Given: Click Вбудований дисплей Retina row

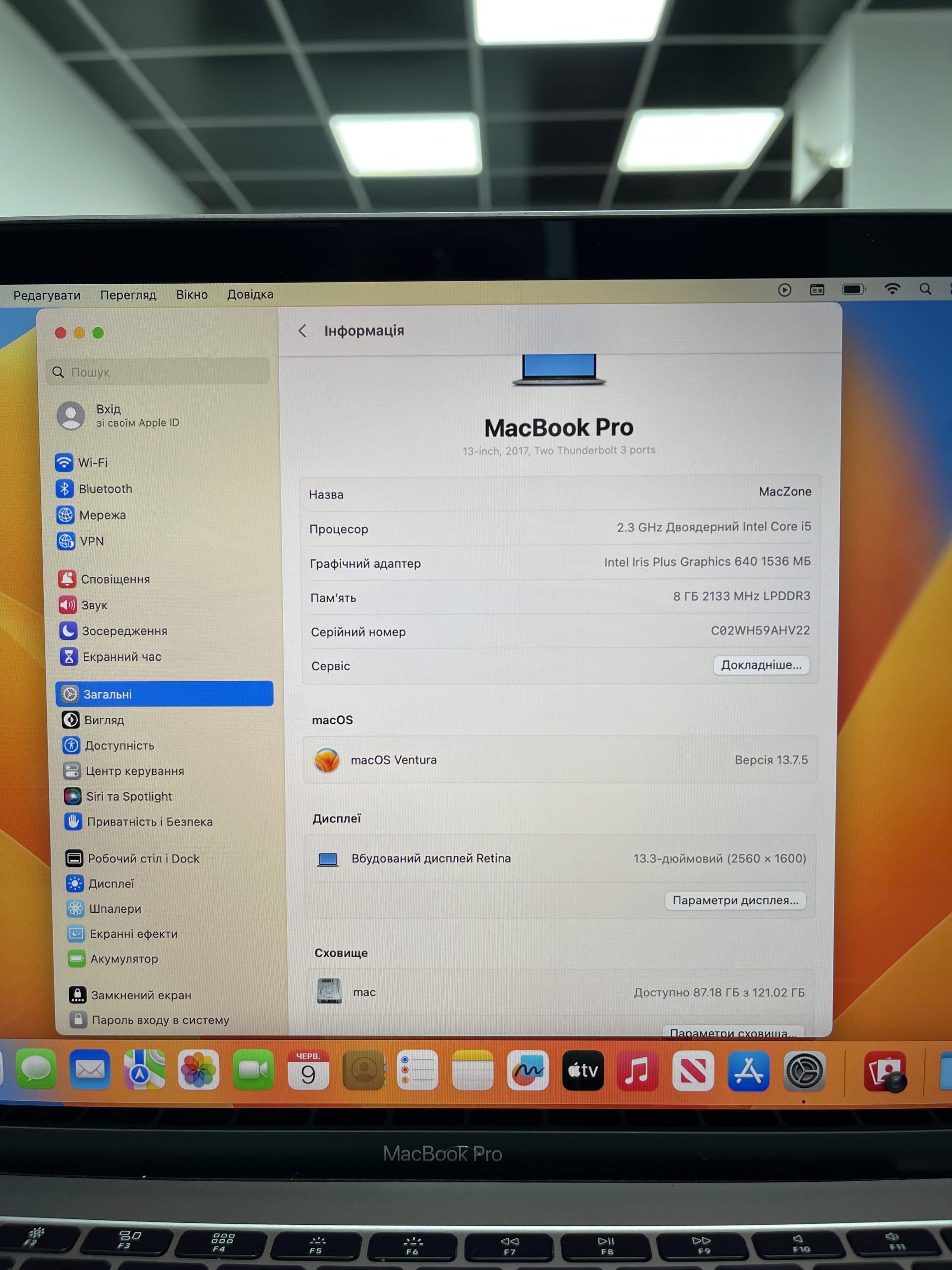Looking at the screenshot, I should (x=560, y=858).
